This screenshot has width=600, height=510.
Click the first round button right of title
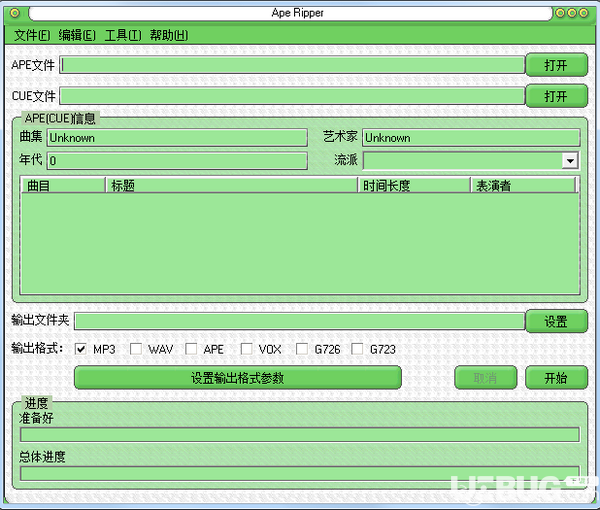pyautogui.click(x=560, y=13)
